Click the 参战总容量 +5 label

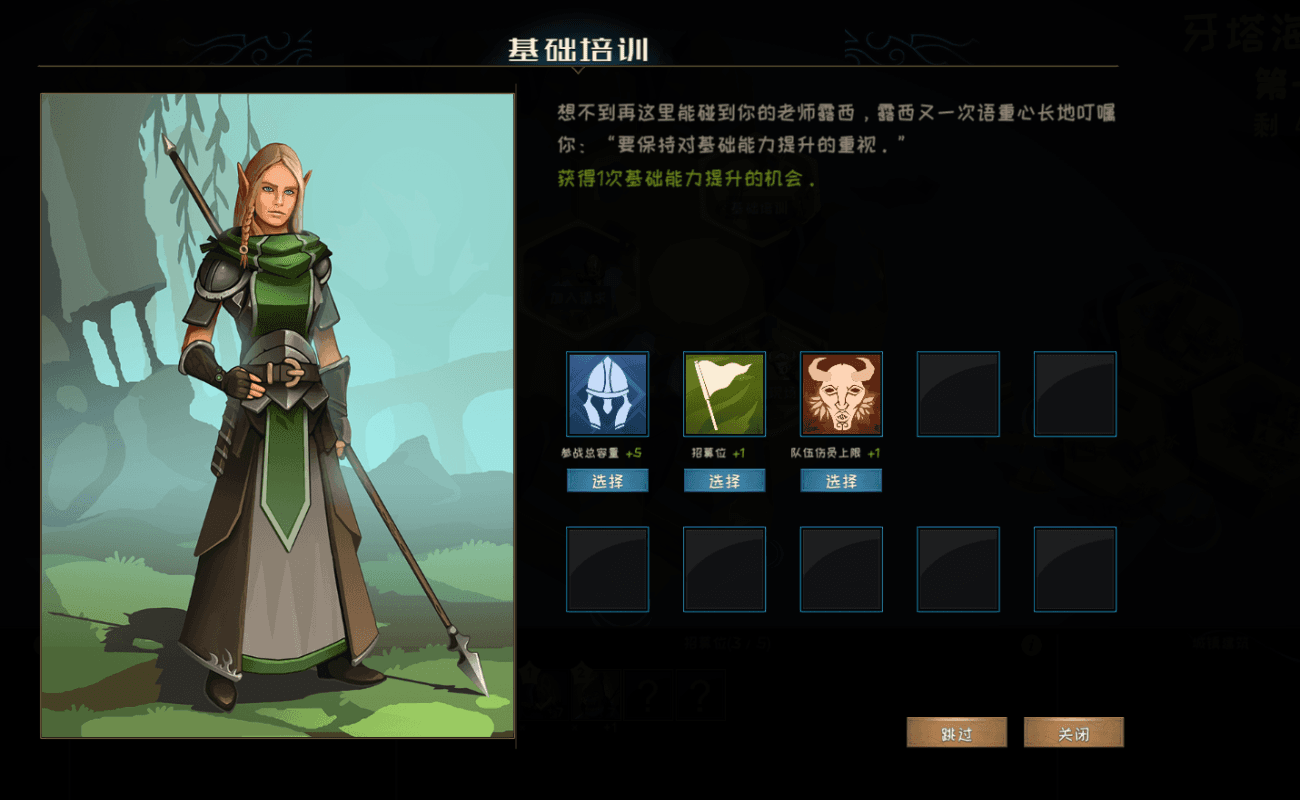(601, 453)
